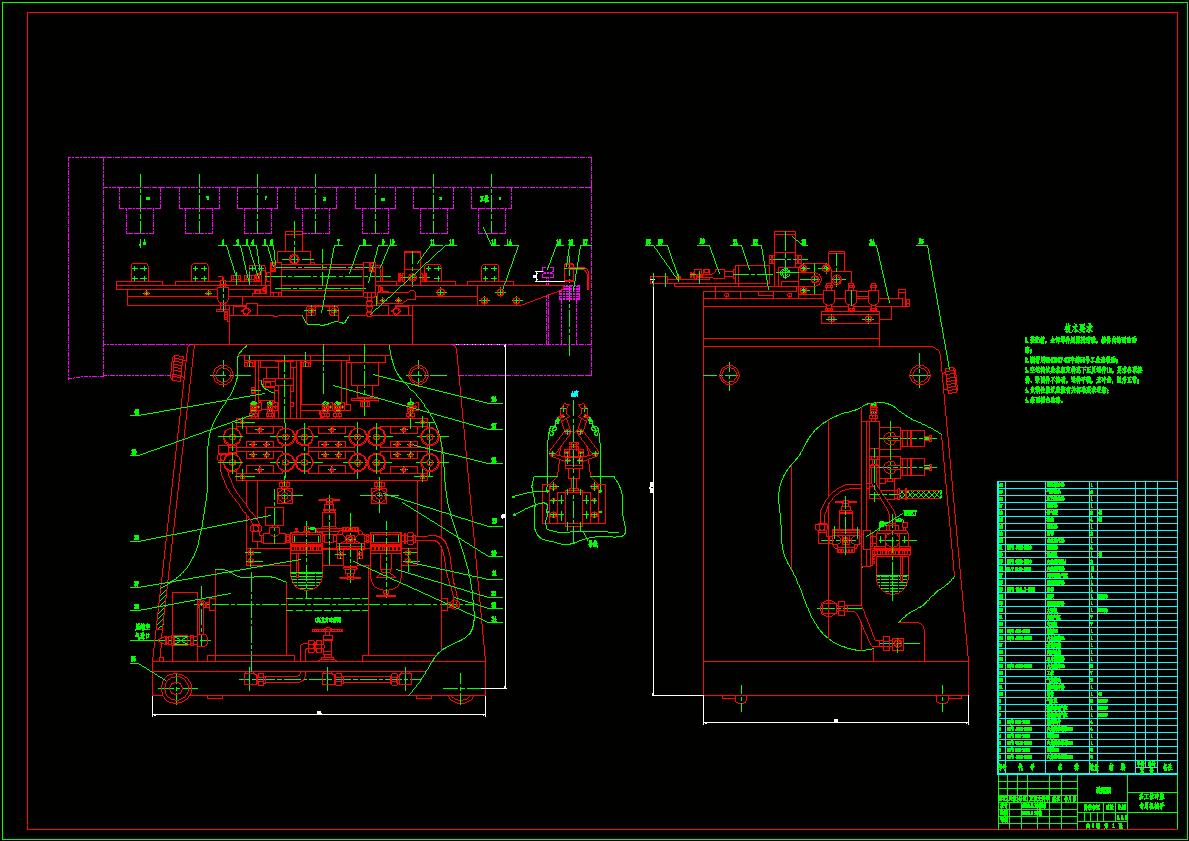Select the right lifting hole circle in the front view
The width and height of the screenshot is (1189, 841).
click(x=418, y=375)
